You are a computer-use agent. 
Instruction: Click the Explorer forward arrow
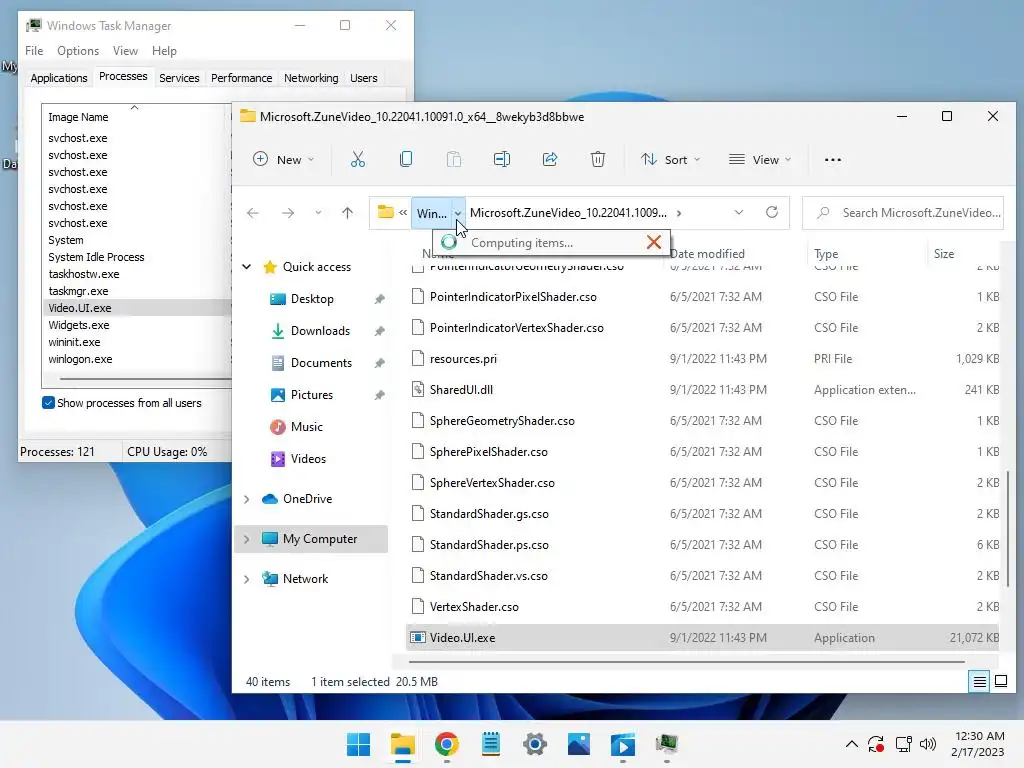(288, 213)
